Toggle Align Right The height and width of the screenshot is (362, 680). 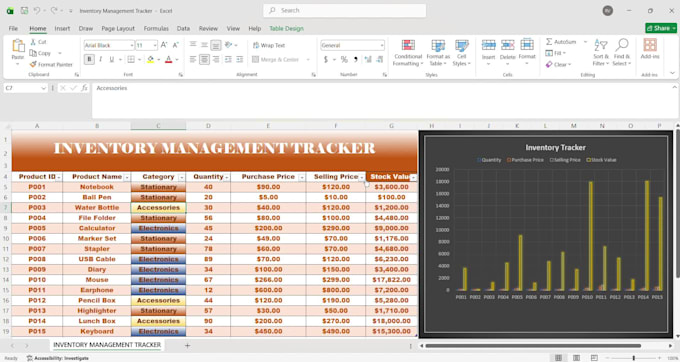click(x=216, y=59)
